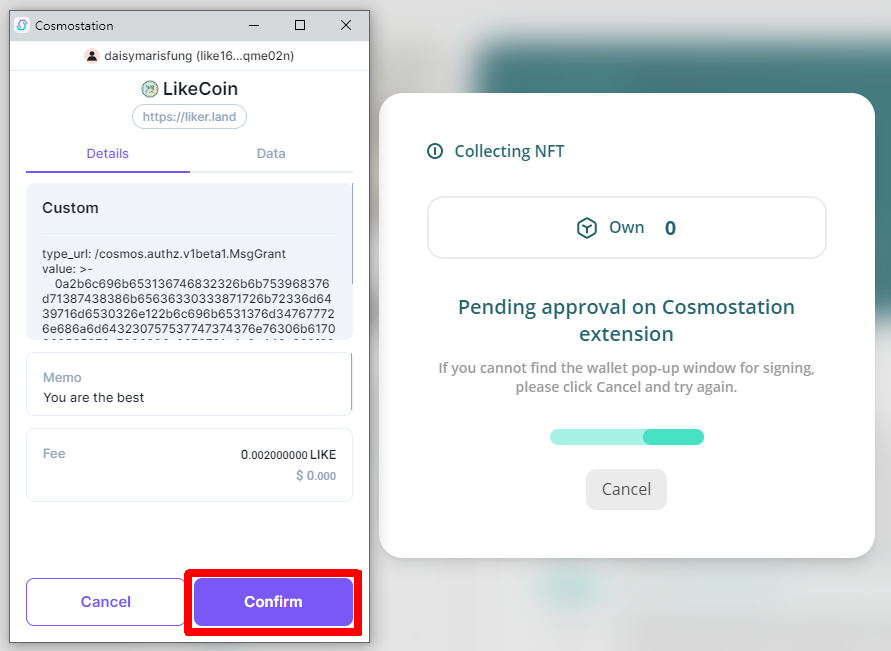Cancel the transaction in Cosmostation popup

point(106,602)
